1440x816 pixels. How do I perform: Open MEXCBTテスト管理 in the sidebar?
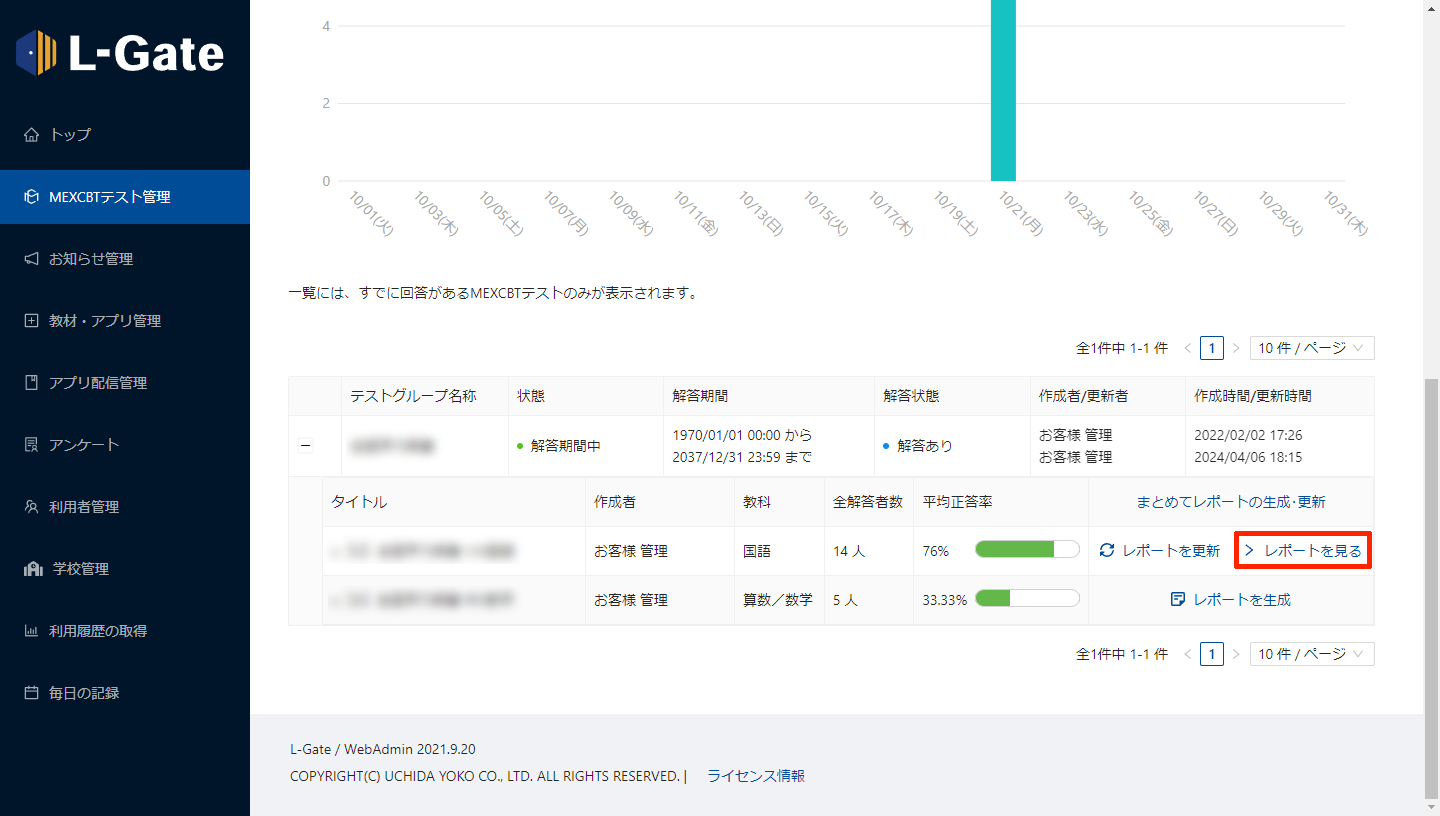coord(110,197)
